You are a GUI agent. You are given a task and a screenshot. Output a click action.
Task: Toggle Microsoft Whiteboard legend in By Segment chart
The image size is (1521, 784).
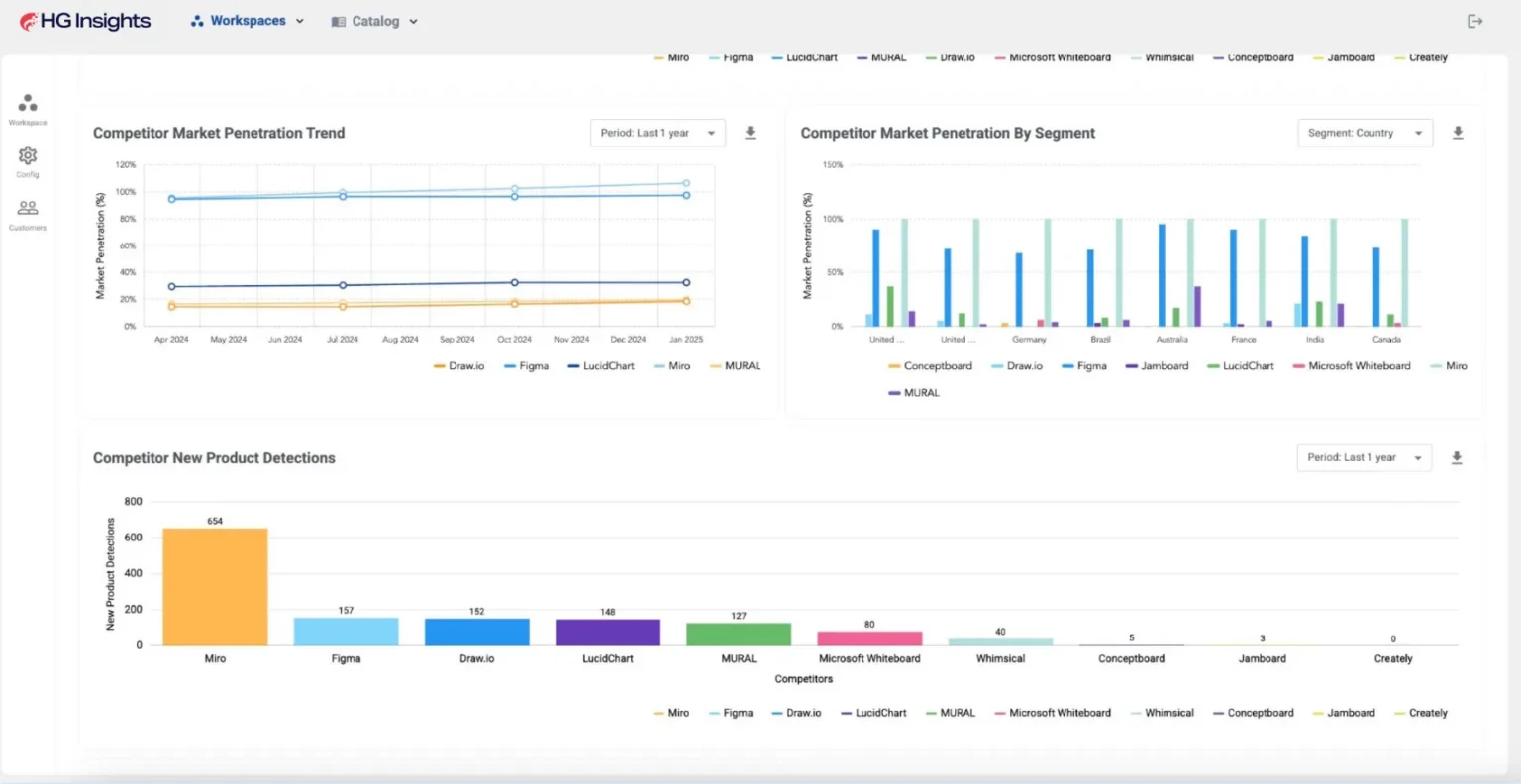point(1352,366)
